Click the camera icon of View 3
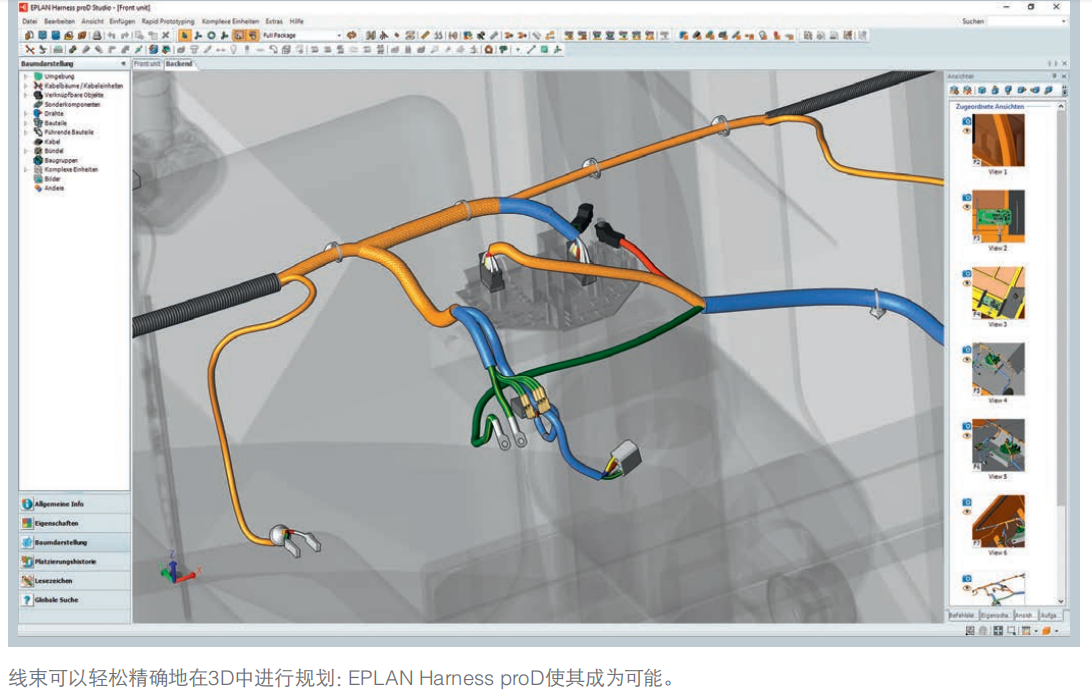The image size is (1092, 697). point(967,274)
